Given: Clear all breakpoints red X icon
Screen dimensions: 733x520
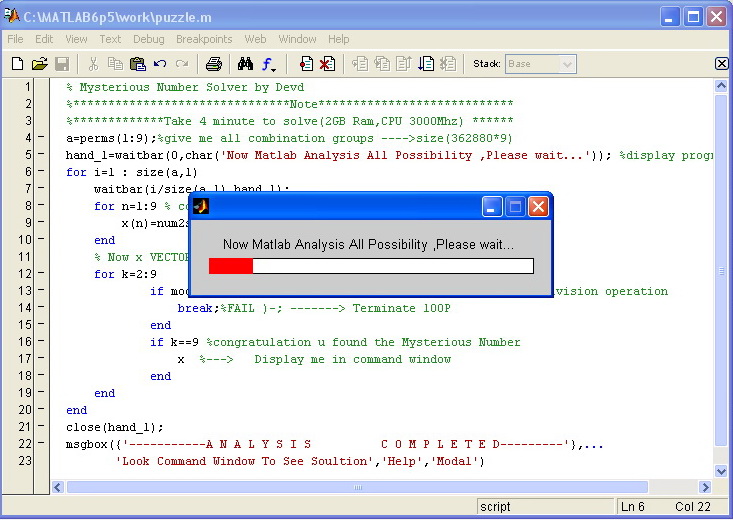Looking at the screenshot, I should (x=327, y=64).
